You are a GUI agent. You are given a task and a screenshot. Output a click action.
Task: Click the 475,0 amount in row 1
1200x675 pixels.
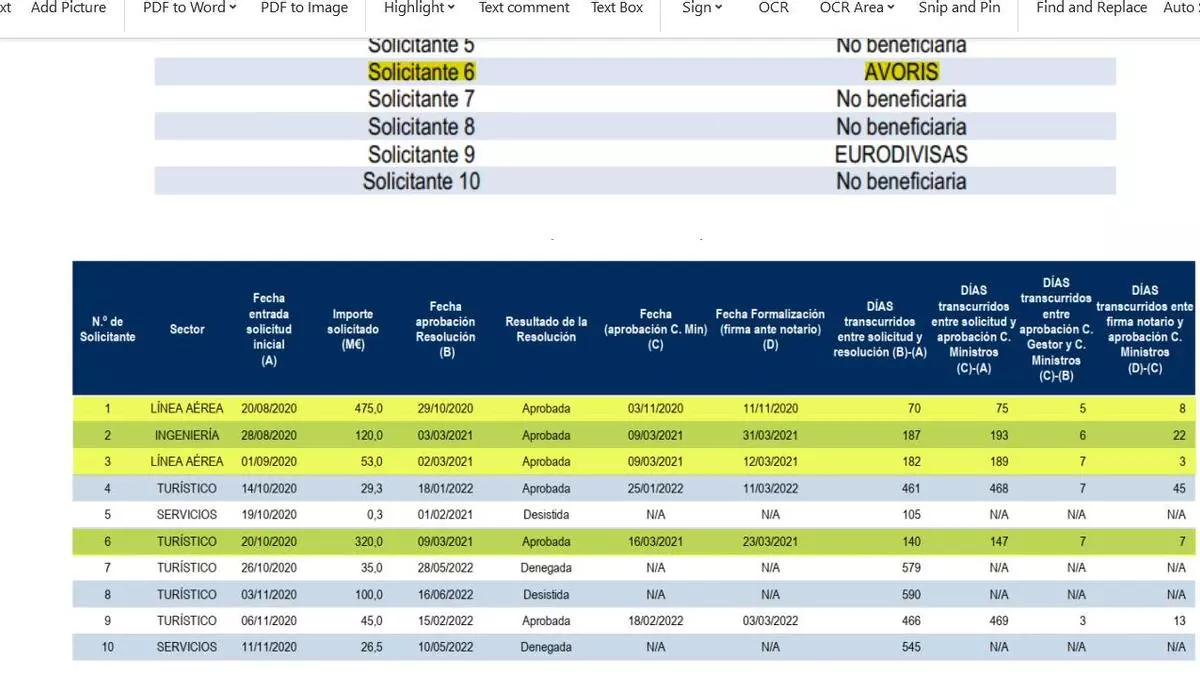tap(368, 408)
